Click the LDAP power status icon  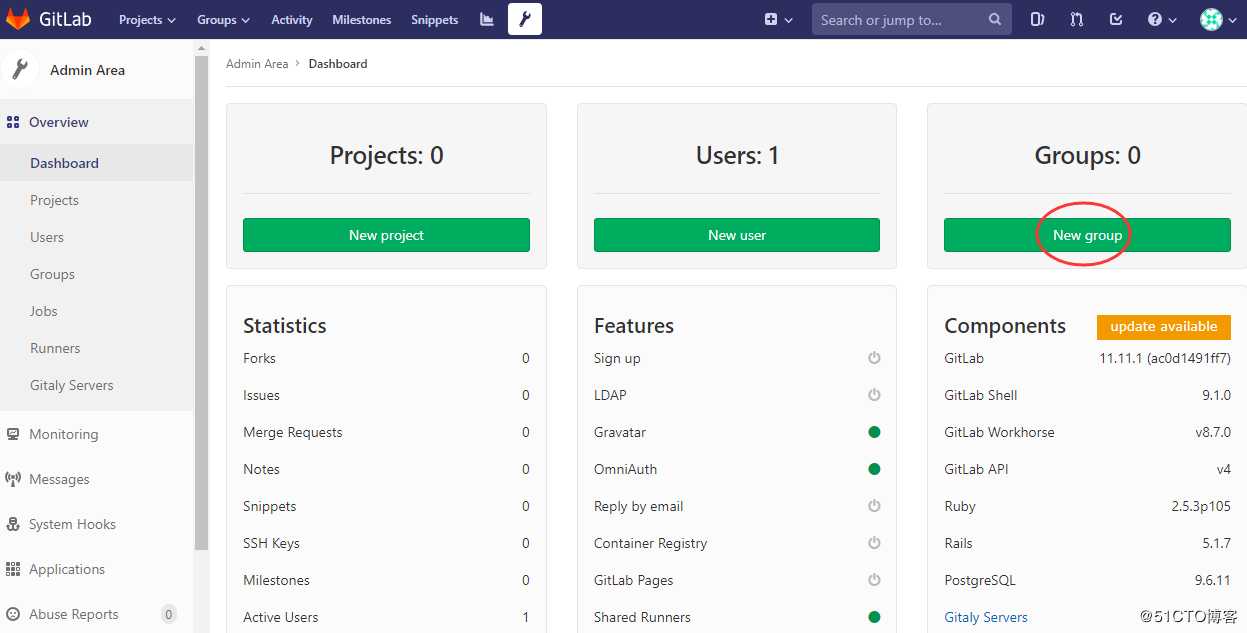[x=874, y=395]
